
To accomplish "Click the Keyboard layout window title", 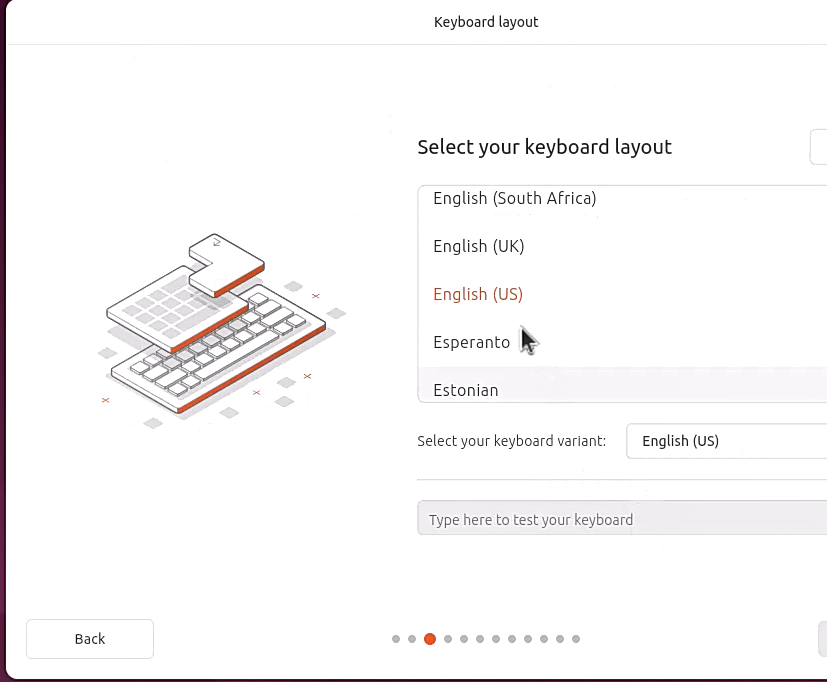I will [486, 21].
